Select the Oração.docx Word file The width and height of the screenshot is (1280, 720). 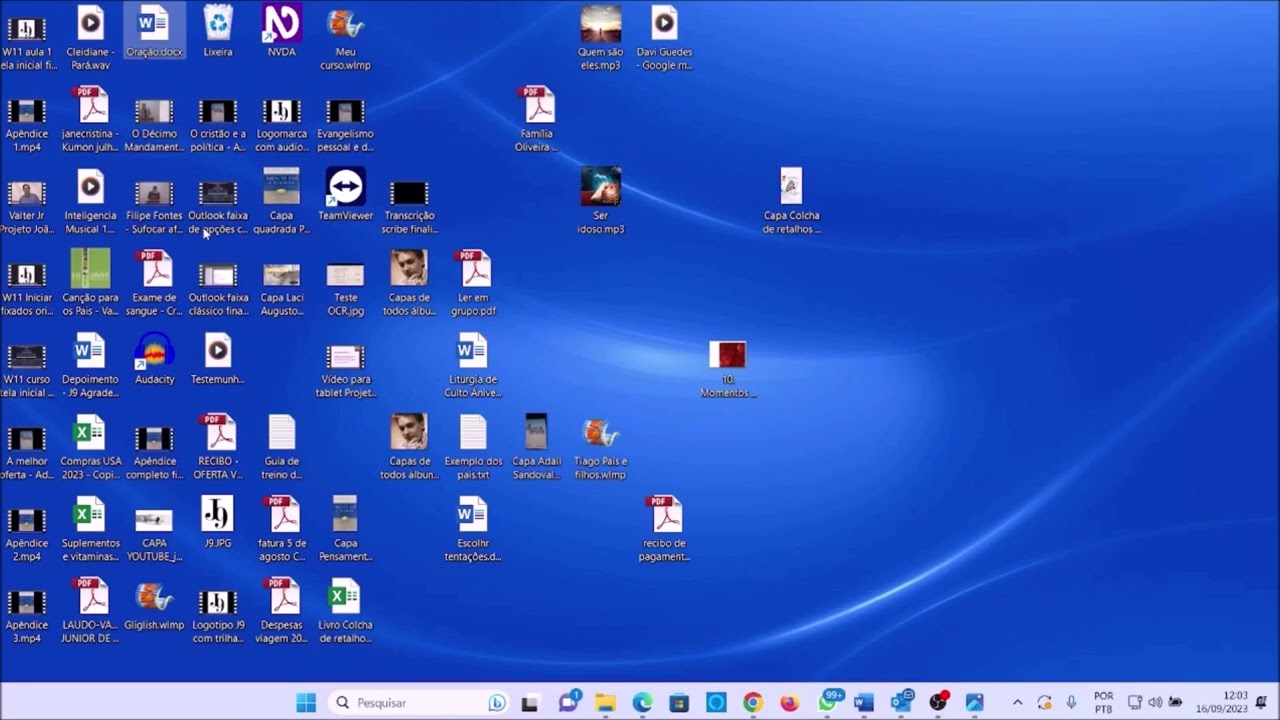pyautogui.click(x=154, y=32)
